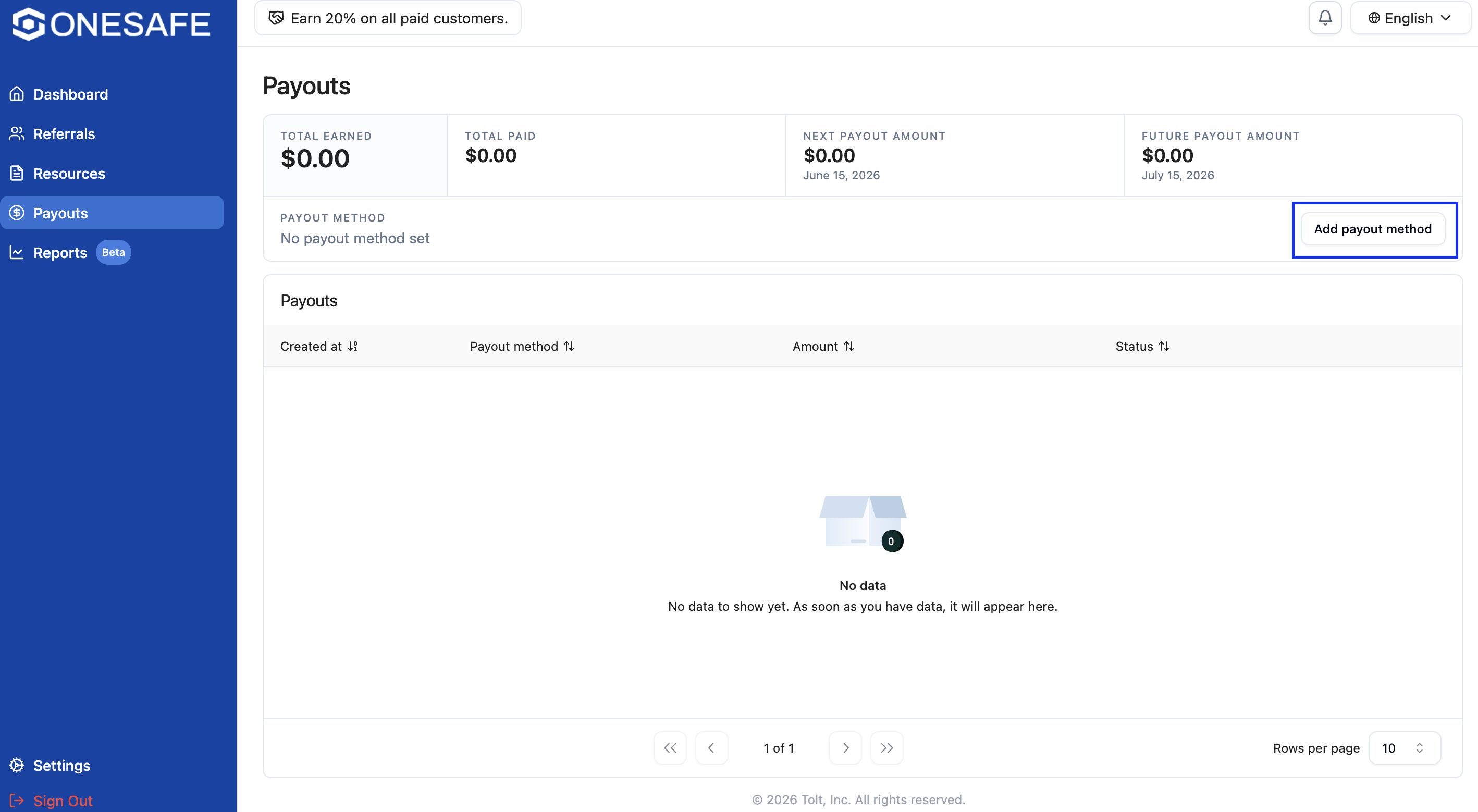Click the Reports chart icon

tap(17, 252)
